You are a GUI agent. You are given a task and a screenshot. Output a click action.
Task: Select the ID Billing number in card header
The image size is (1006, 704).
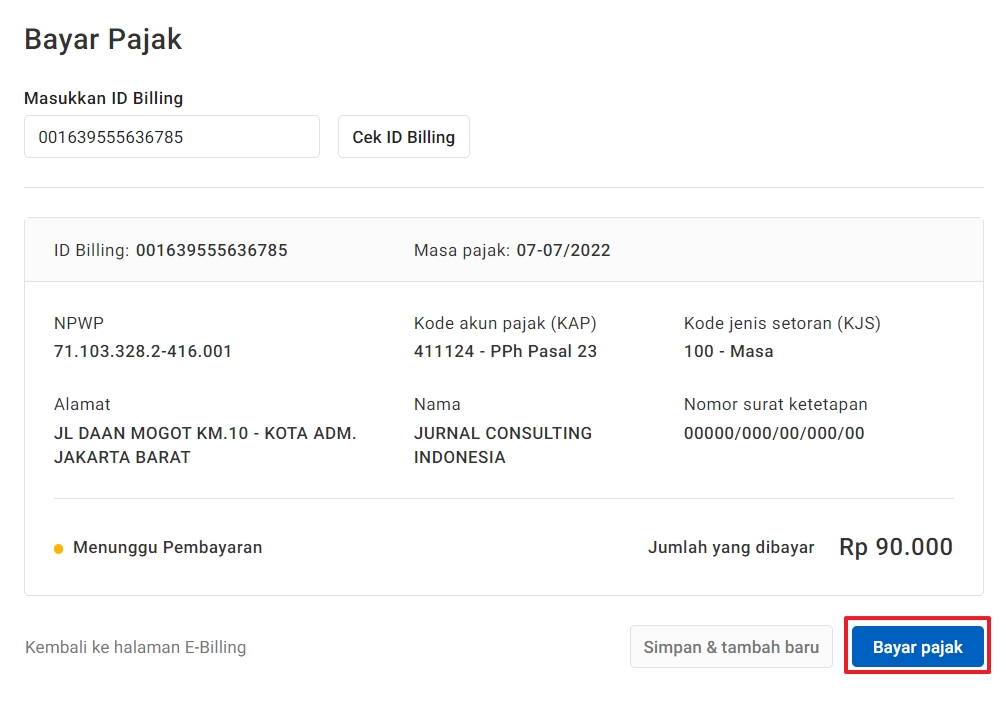pyautogui.click(x=211, y=250)
